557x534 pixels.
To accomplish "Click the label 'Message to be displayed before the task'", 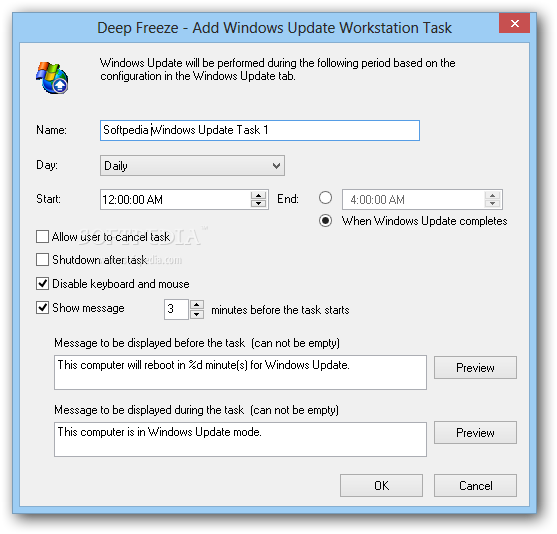I will (150, 343).
